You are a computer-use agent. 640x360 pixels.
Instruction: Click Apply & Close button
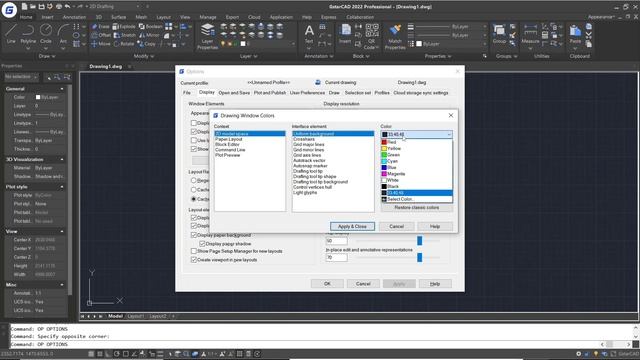352,226
